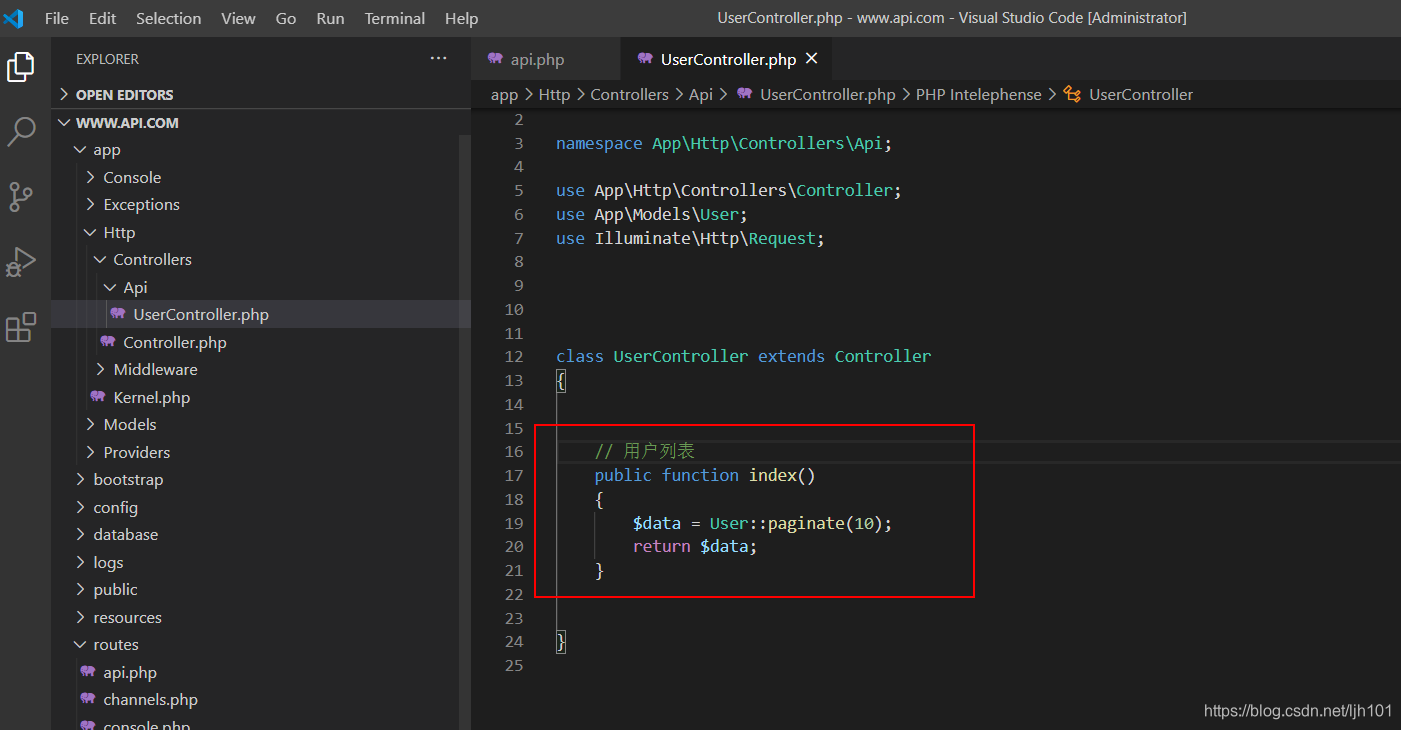The width and height of the screenshot is (1401, 730).
Task: Open the Search view in activity bar
Action: coord(21,131)
